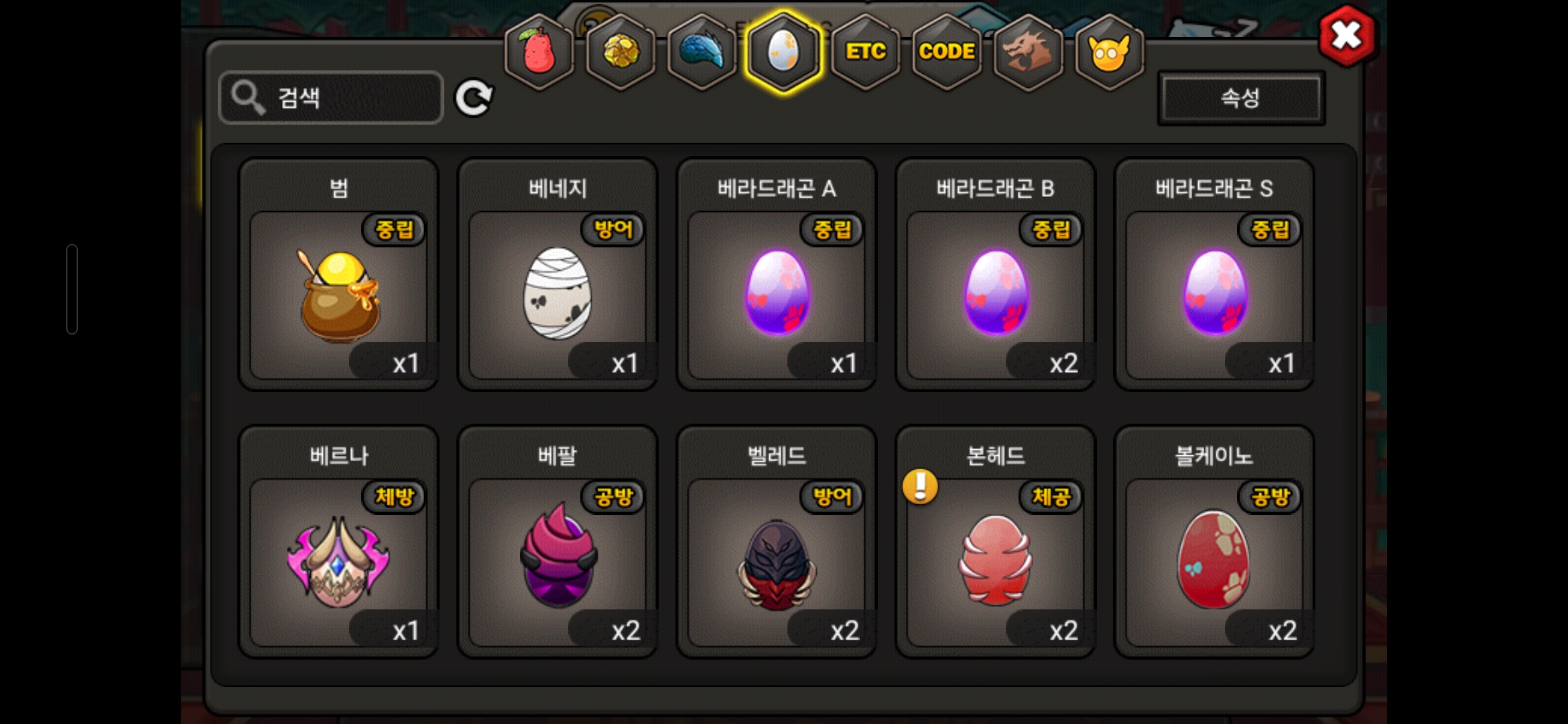Click the exclamation alert on 본헤드

[x=920, y=485]
